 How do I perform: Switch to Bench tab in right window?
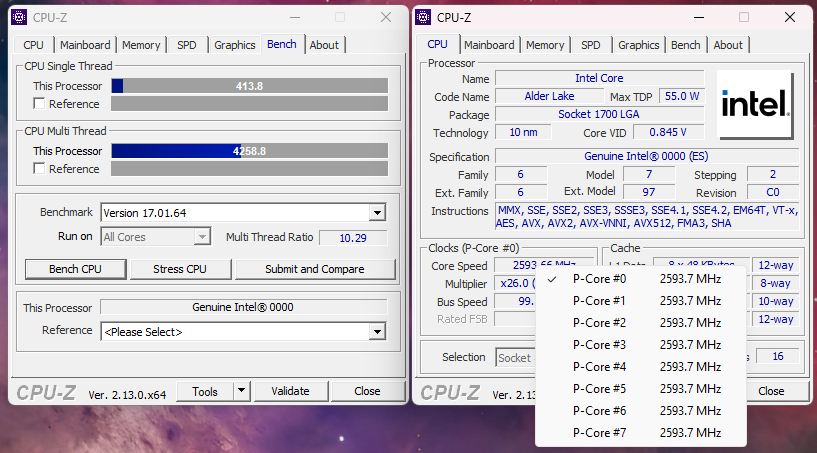pos(686,45)
